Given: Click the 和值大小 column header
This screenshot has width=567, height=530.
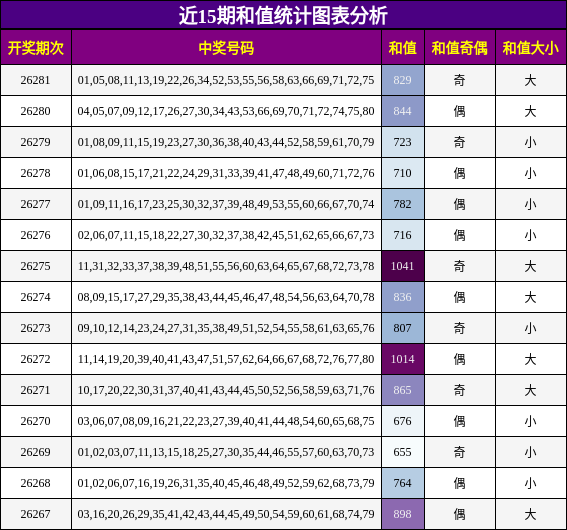Looking at the screenshot, I should tap(530, 48).
